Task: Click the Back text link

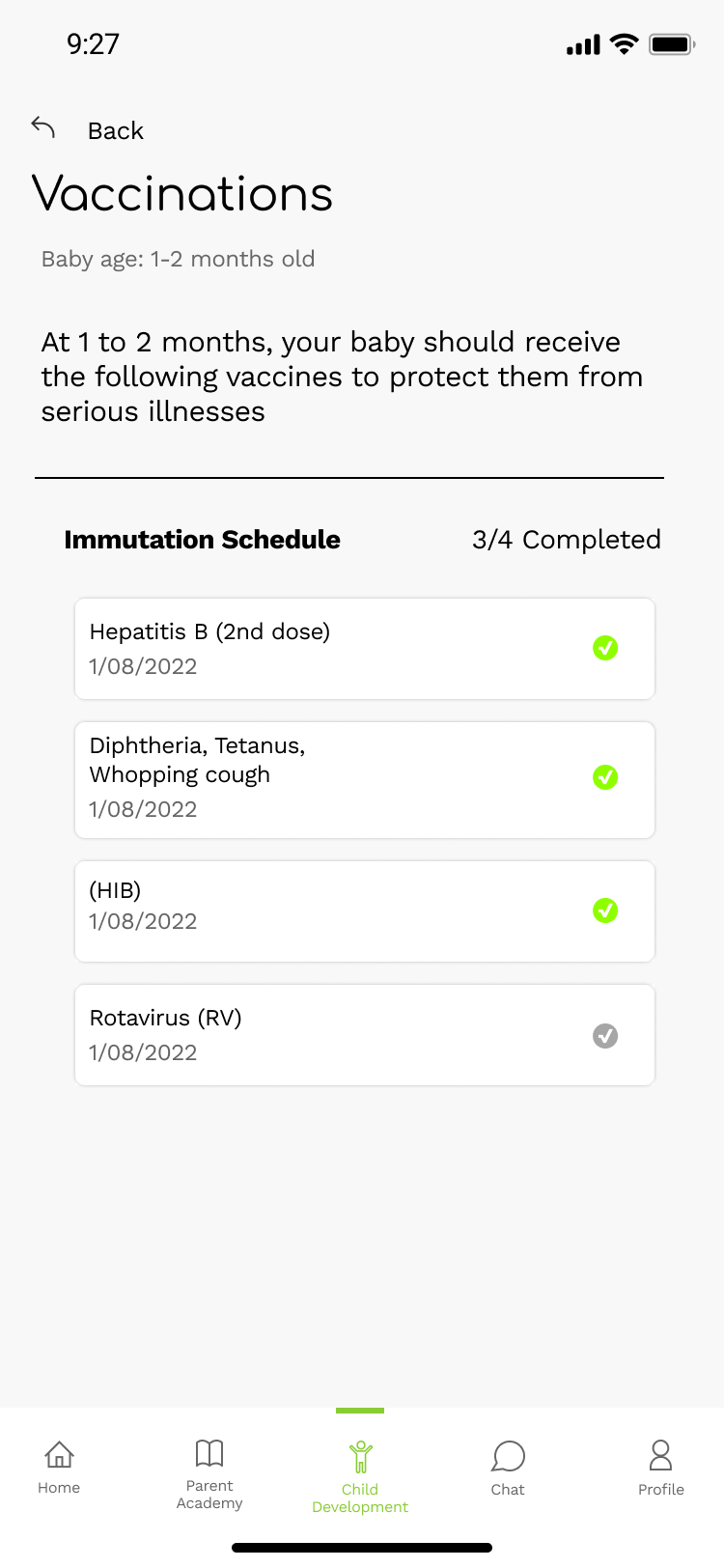Action: coord(115,130)
